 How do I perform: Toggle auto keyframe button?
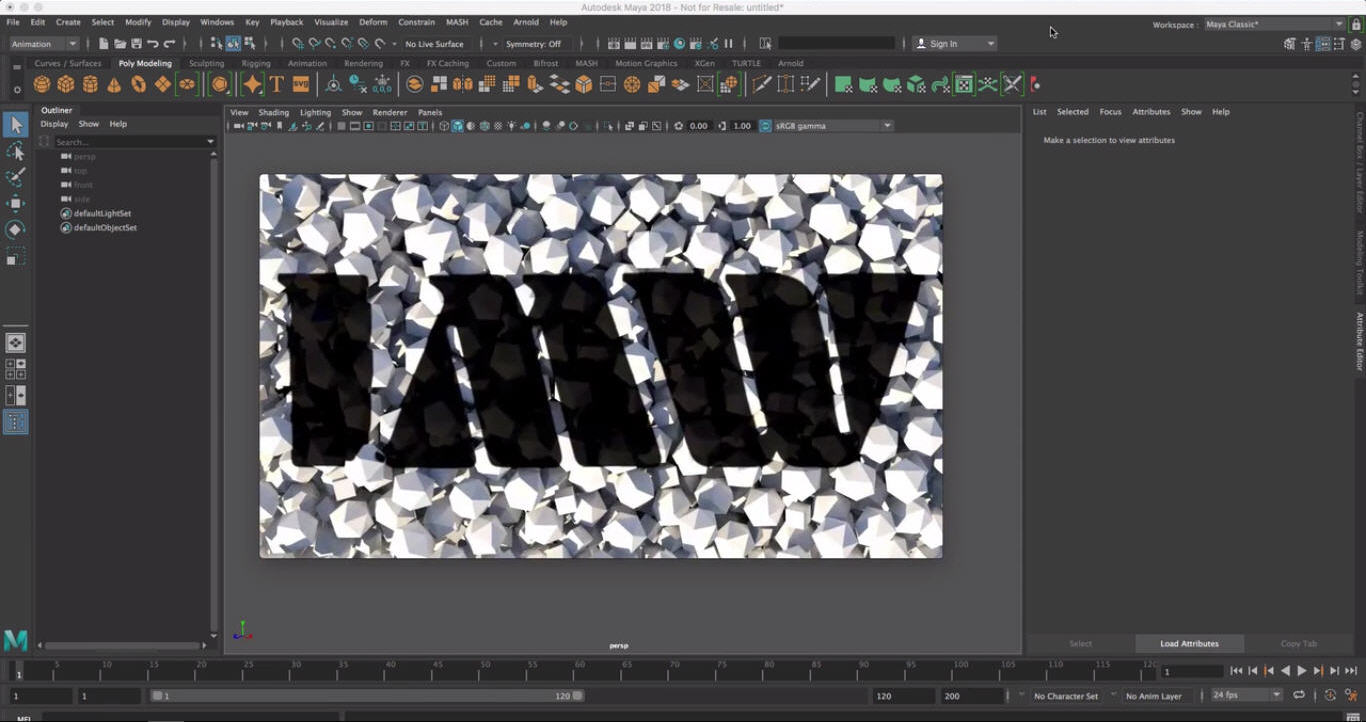[x=1330, y=695]
